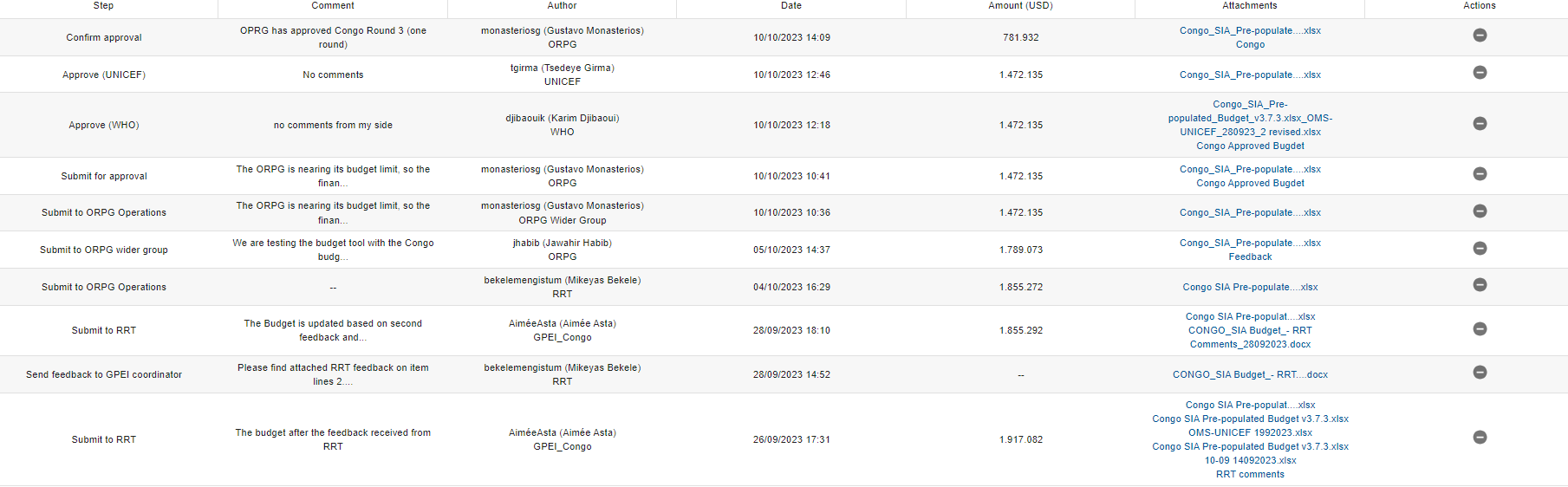
Task: Click the minus icon on the Submit for approval row
Action: coord(1480,174)
